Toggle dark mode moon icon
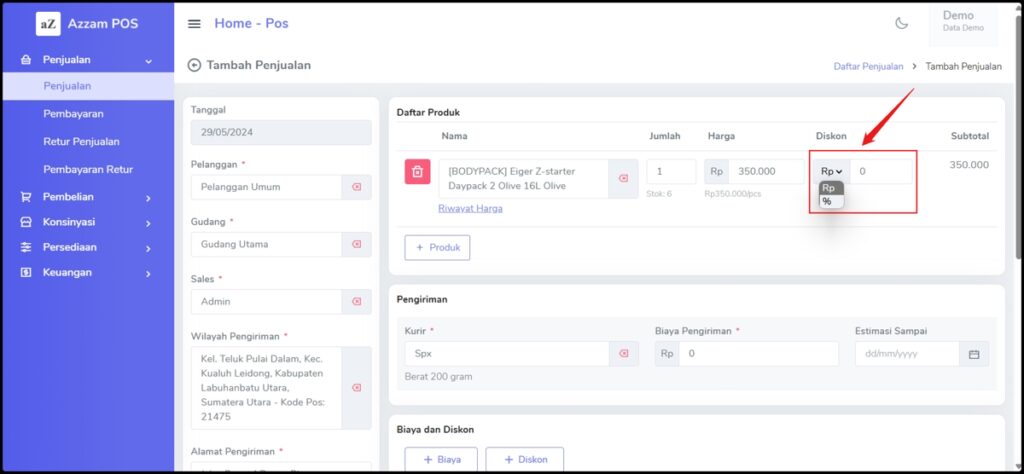Viewport: 1024px width, 474px height. point(901,23)
